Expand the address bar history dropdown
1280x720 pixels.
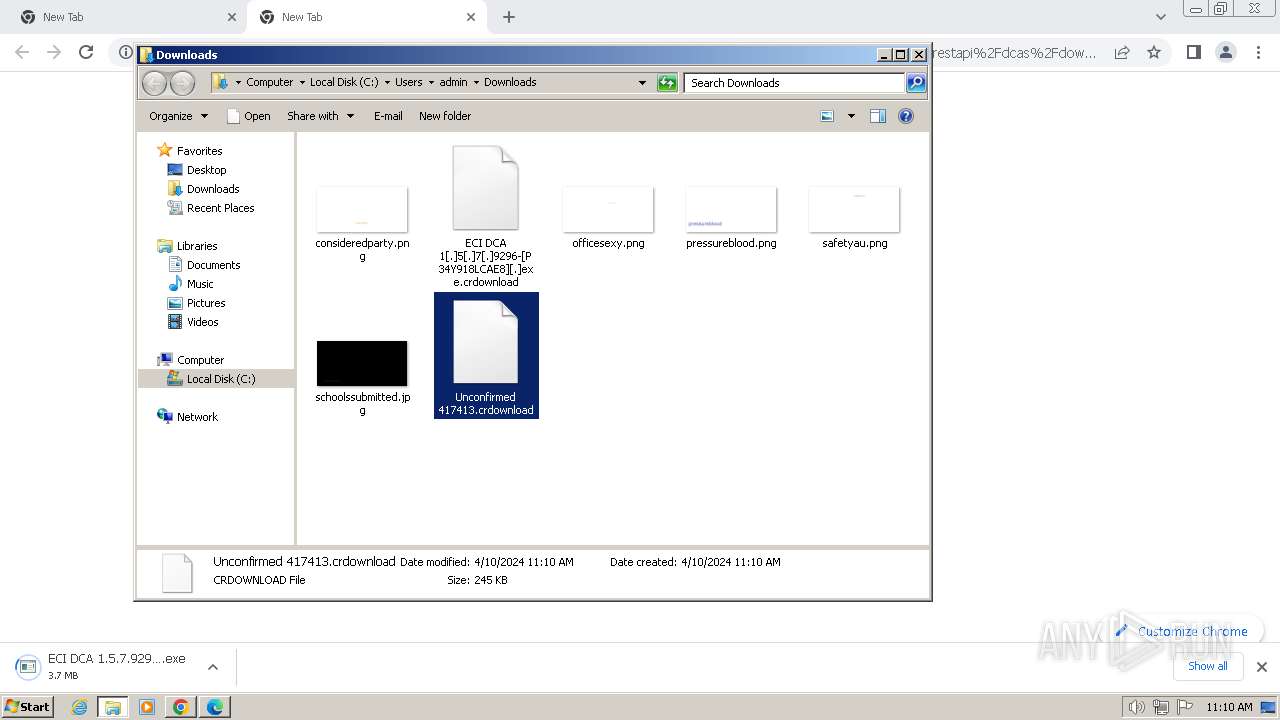pos(642,83)
